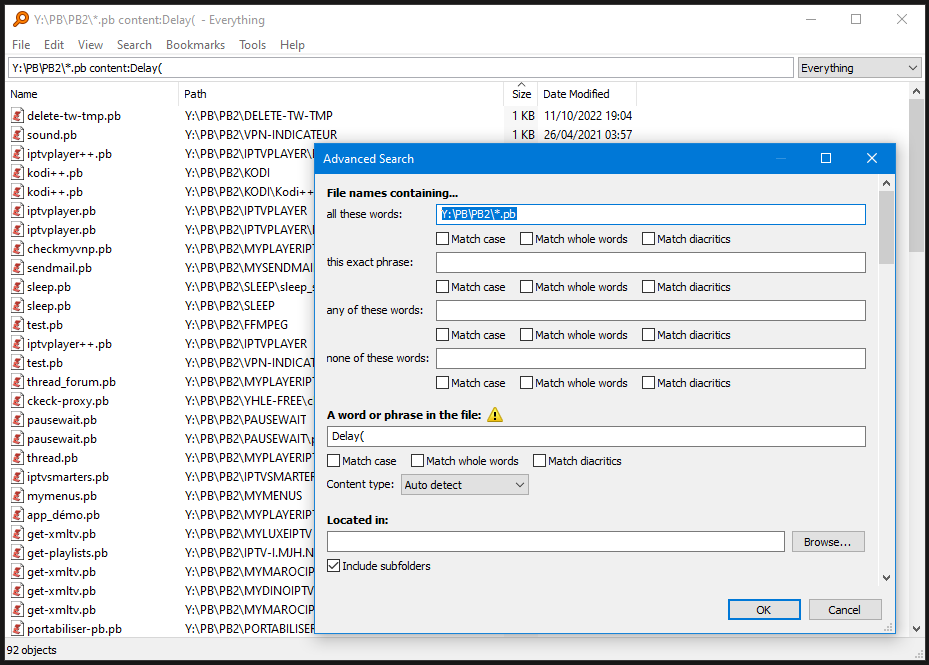Click the Delay( file content input field
Screen dimensions: 929x665
pyautogui.click(x=596, y=436)
